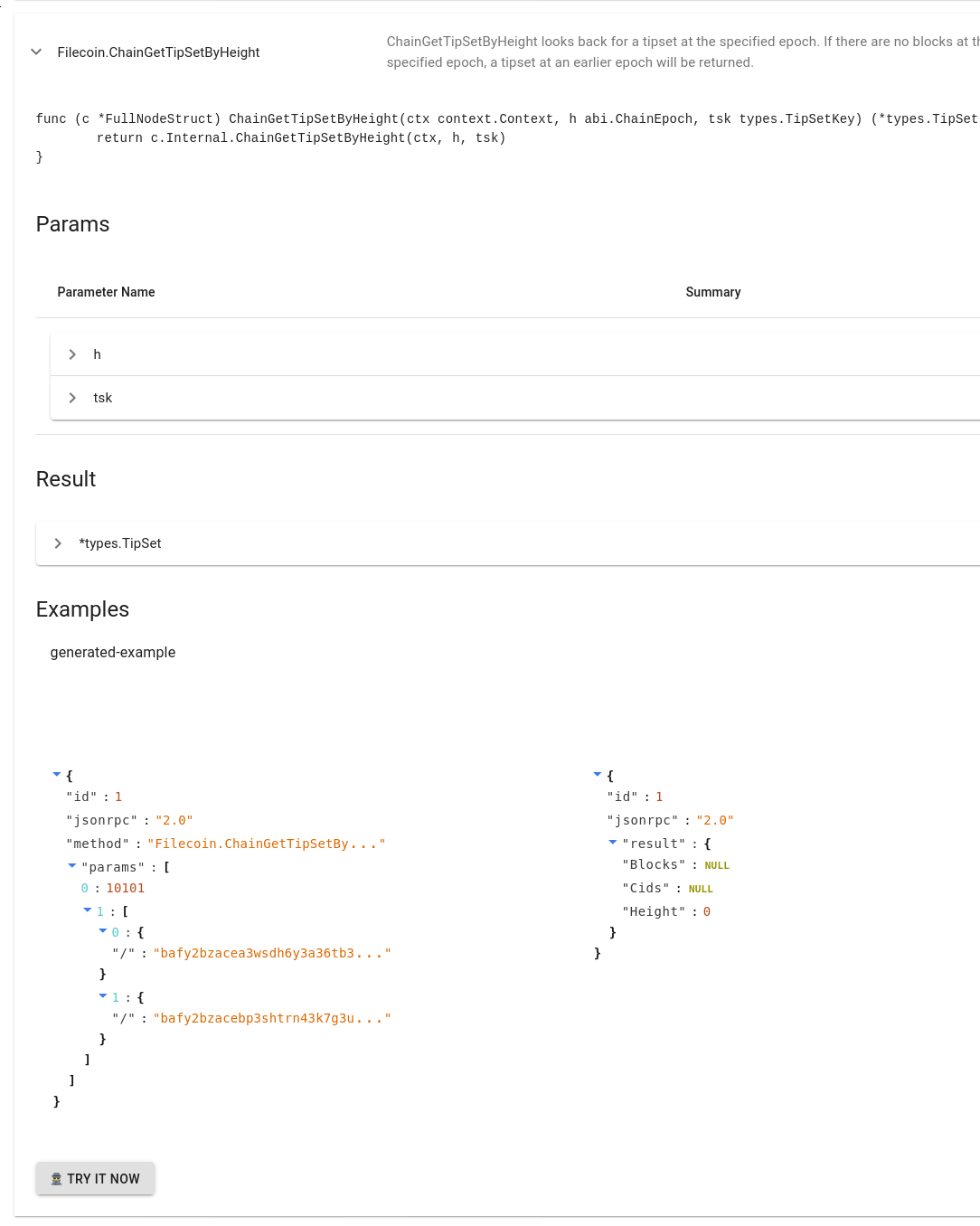
Task: Expand the tsk parameter row
Action: (72, 398)
